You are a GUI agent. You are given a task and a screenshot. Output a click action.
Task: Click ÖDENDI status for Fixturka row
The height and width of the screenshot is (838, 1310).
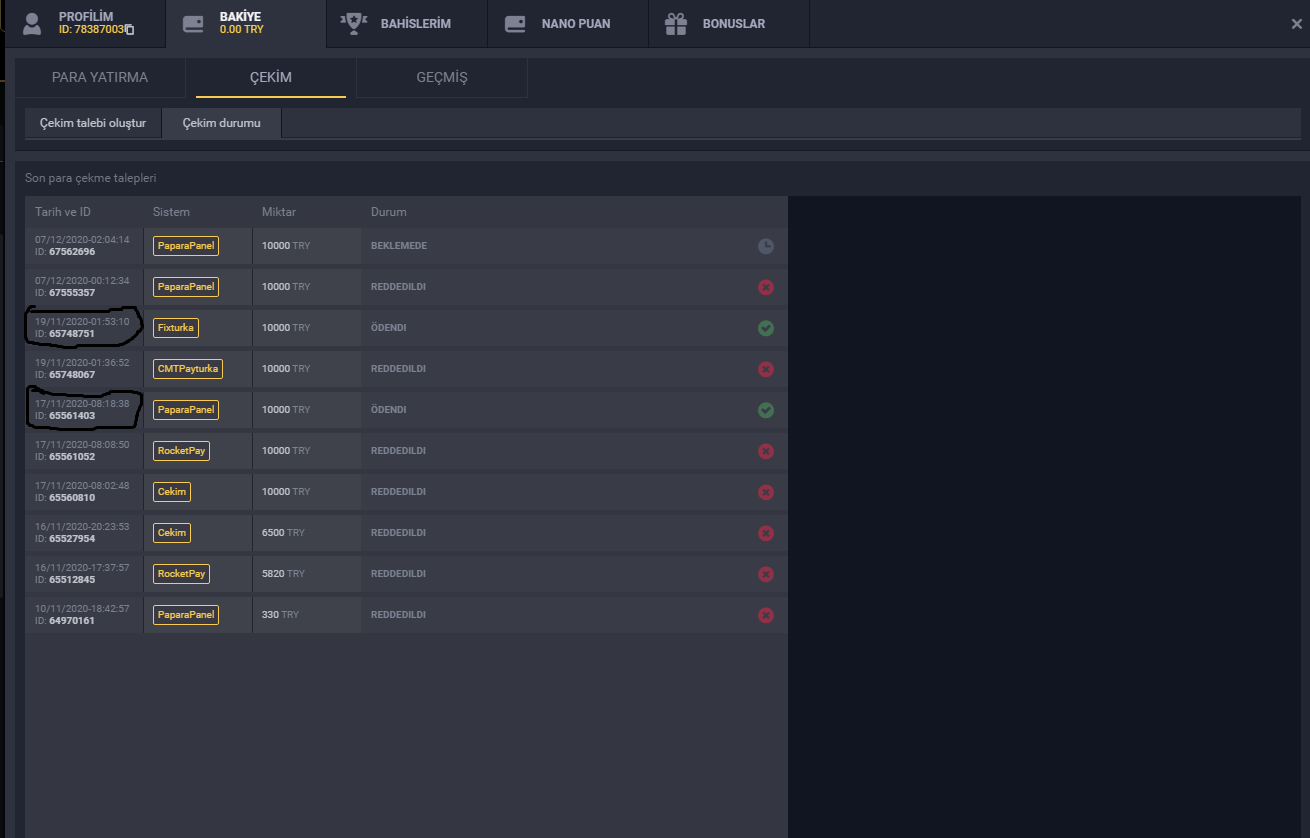click(389, 328)
